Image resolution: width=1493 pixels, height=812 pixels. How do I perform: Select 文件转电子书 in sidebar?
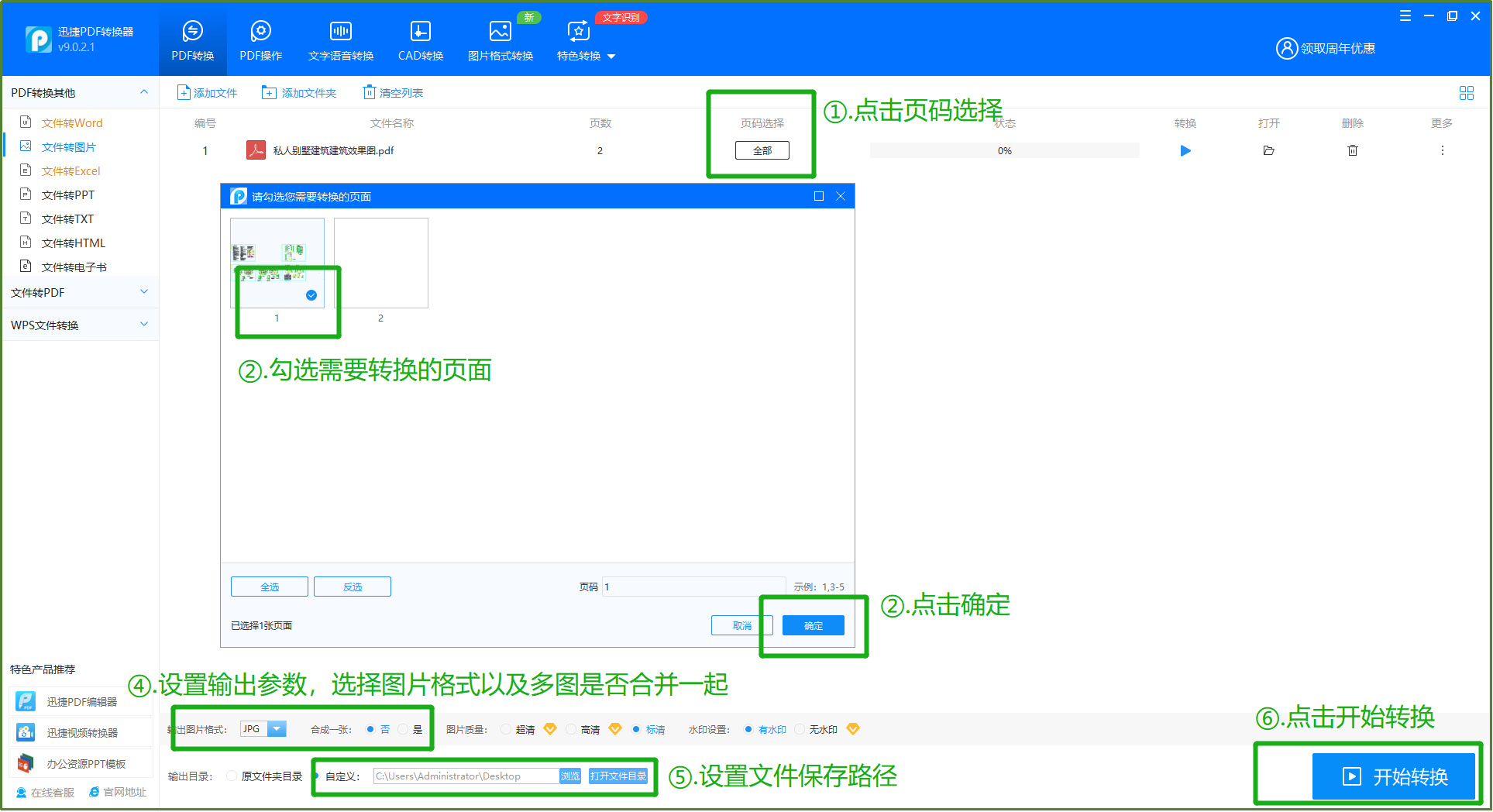(74, 267)
